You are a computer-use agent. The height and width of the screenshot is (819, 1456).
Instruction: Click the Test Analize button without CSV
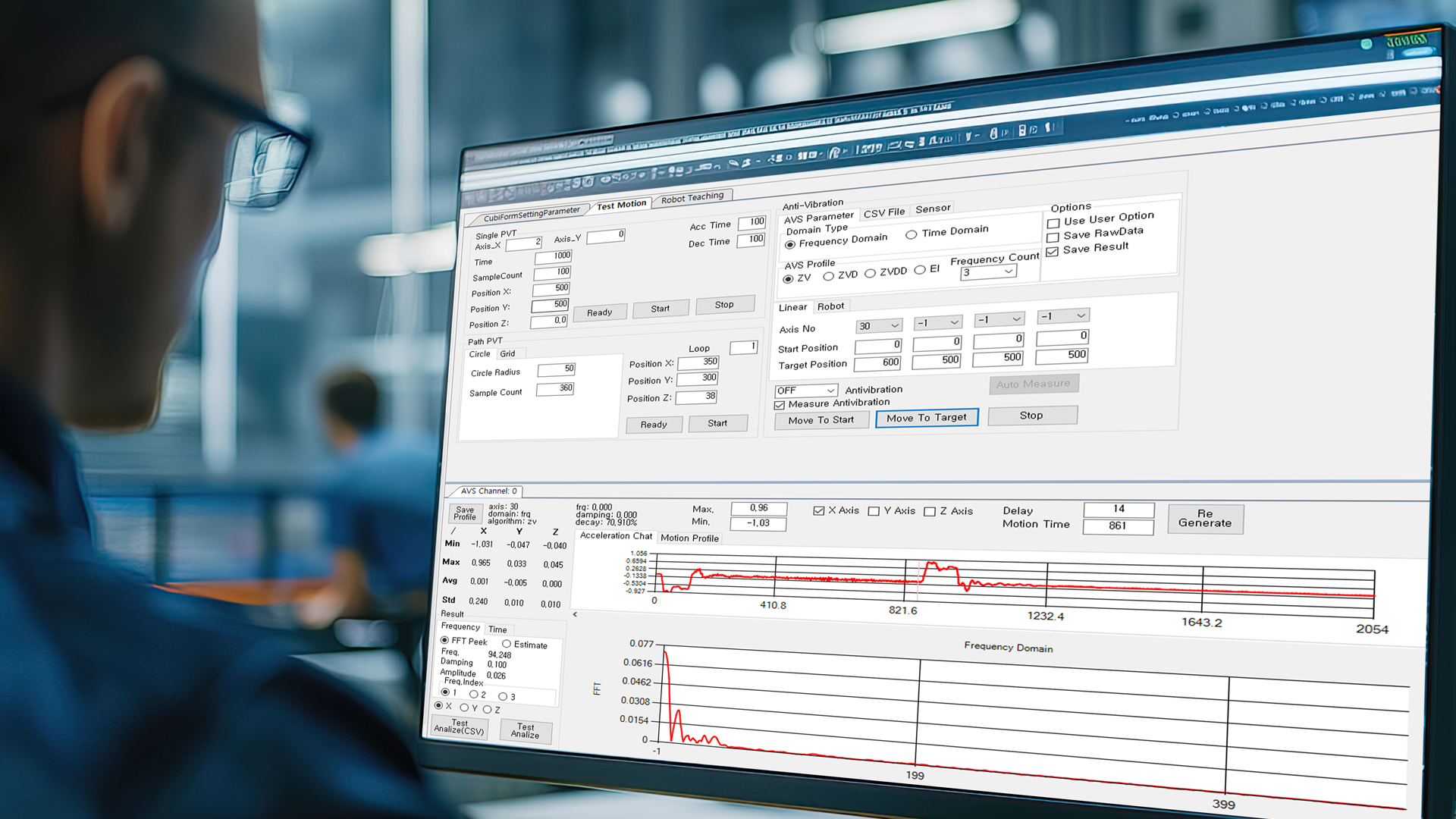525,730
